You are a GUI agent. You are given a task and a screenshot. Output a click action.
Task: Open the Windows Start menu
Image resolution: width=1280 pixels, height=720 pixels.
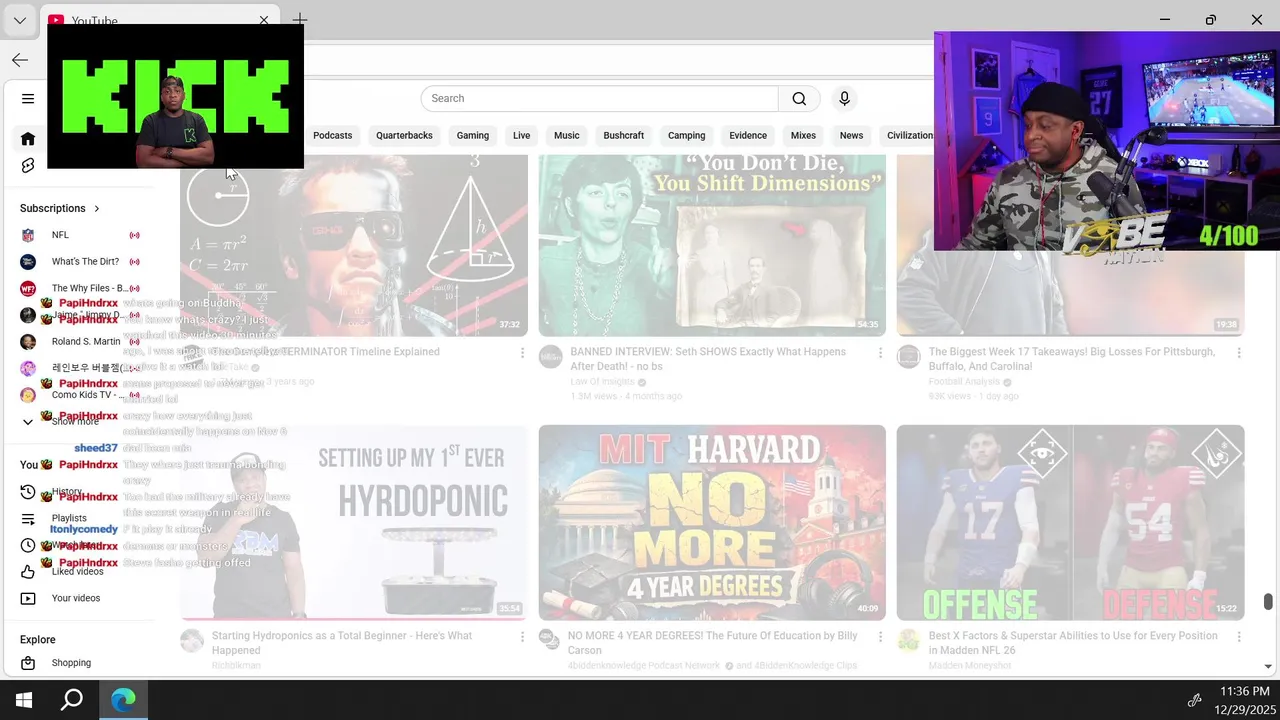click(x=24, y=700)
